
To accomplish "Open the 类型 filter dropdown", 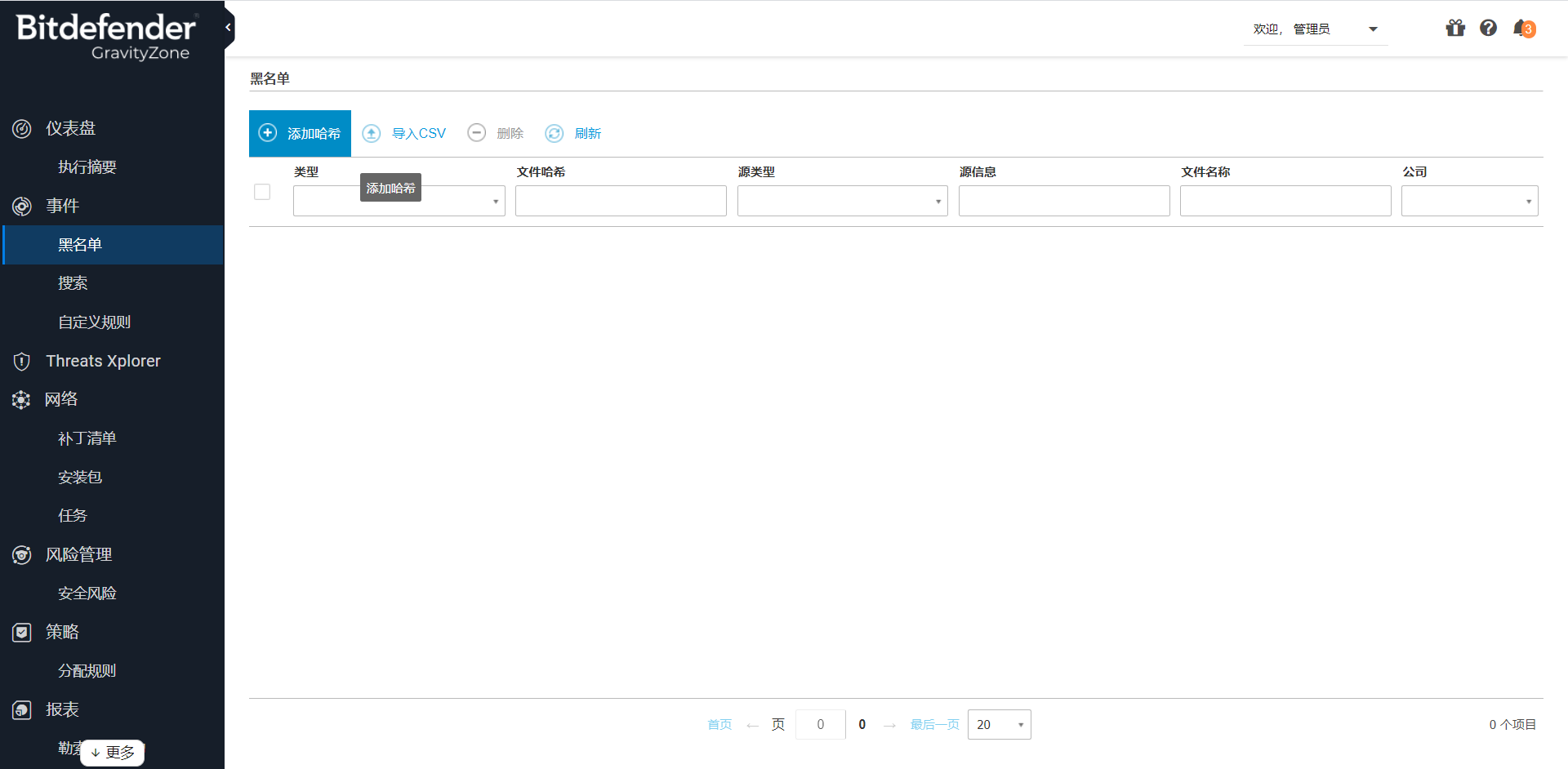I will 399,201.
